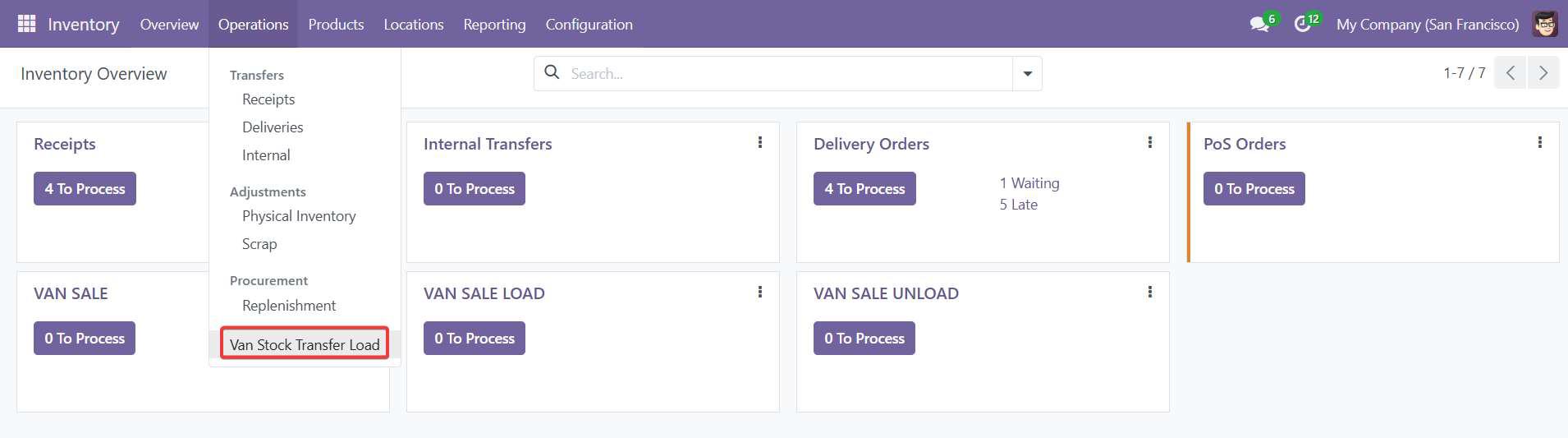Open VAN SALE UNLOAD kebab menu

coord(1150,293)
